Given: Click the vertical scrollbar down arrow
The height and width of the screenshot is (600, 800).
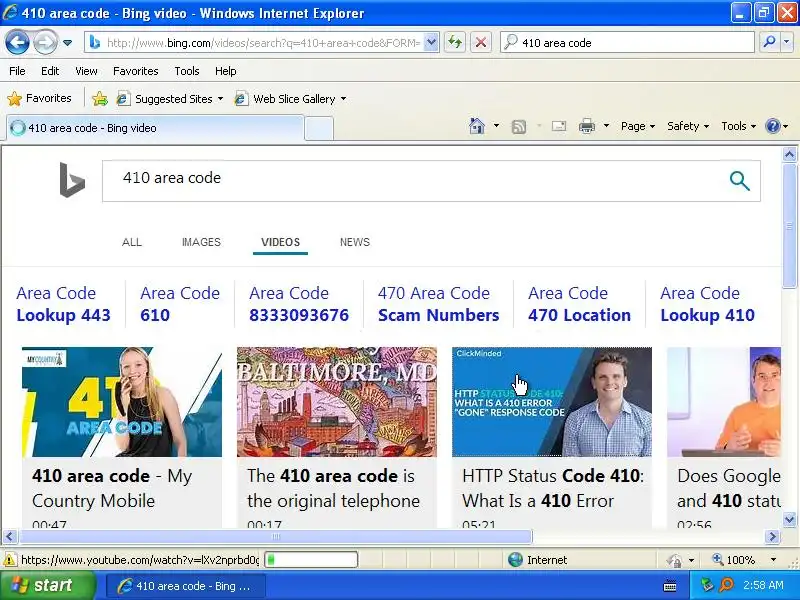Looking at the screenshot, I should [x=789, y=520].
